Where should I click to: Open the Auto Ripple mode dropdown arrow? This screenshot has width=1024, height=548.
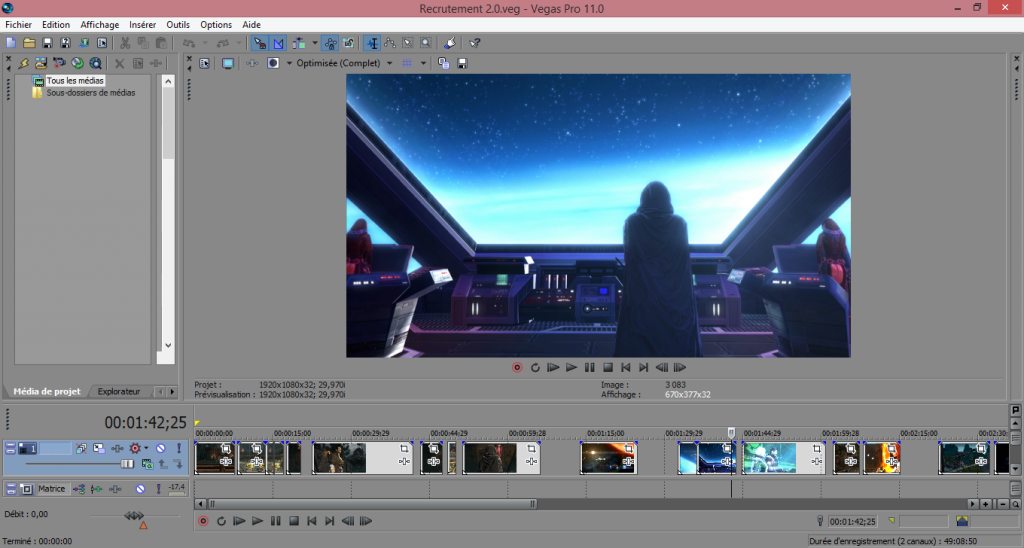coord(315,43)
